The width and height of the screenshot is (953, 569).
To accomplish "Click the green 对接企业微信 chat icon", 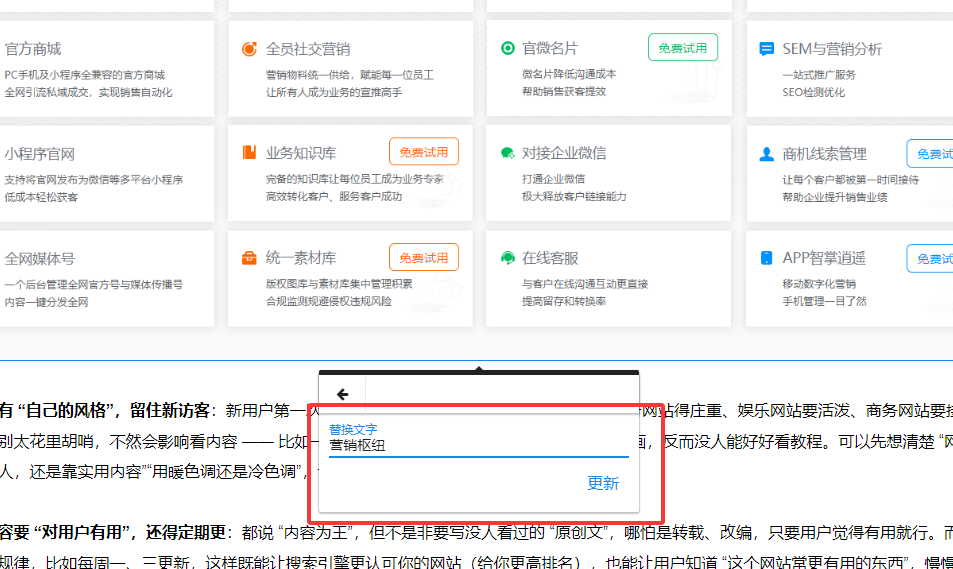I will [507, 153].
